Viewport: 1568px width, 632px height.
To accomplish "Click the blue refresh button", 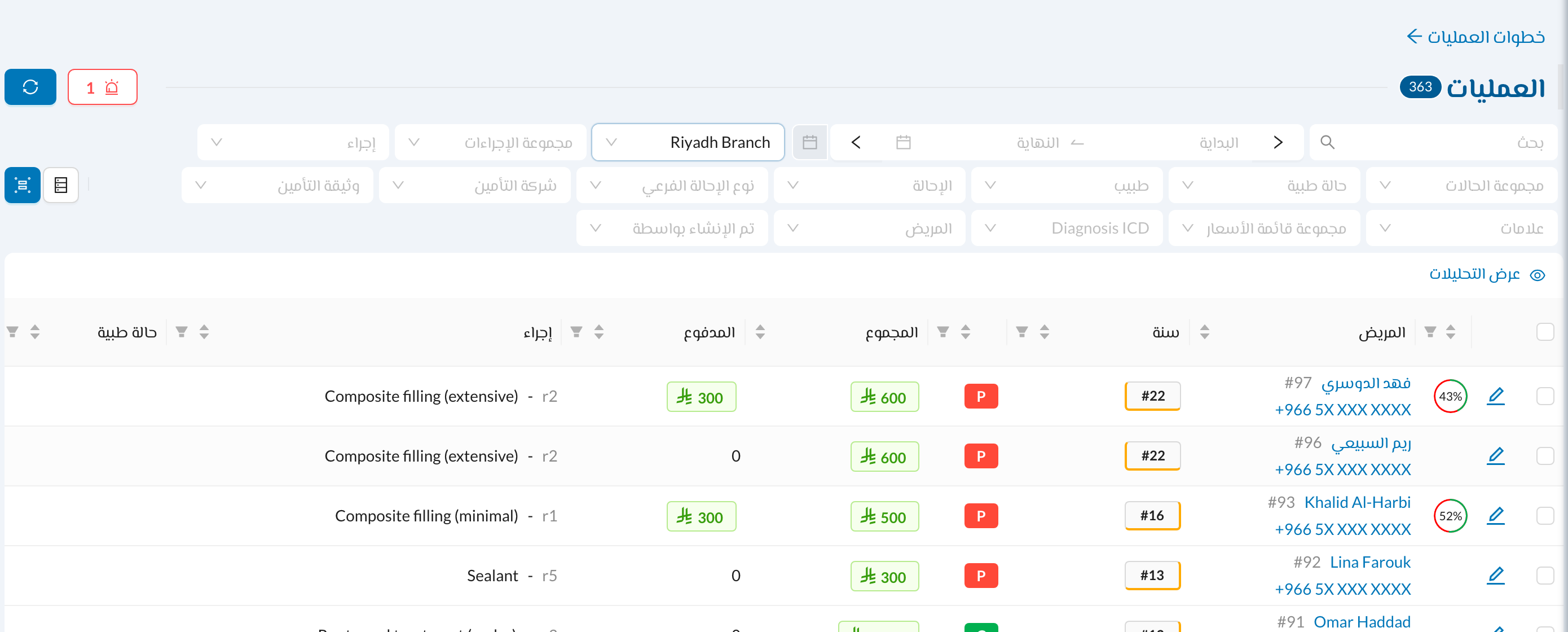I will click(x=30, y=87).
